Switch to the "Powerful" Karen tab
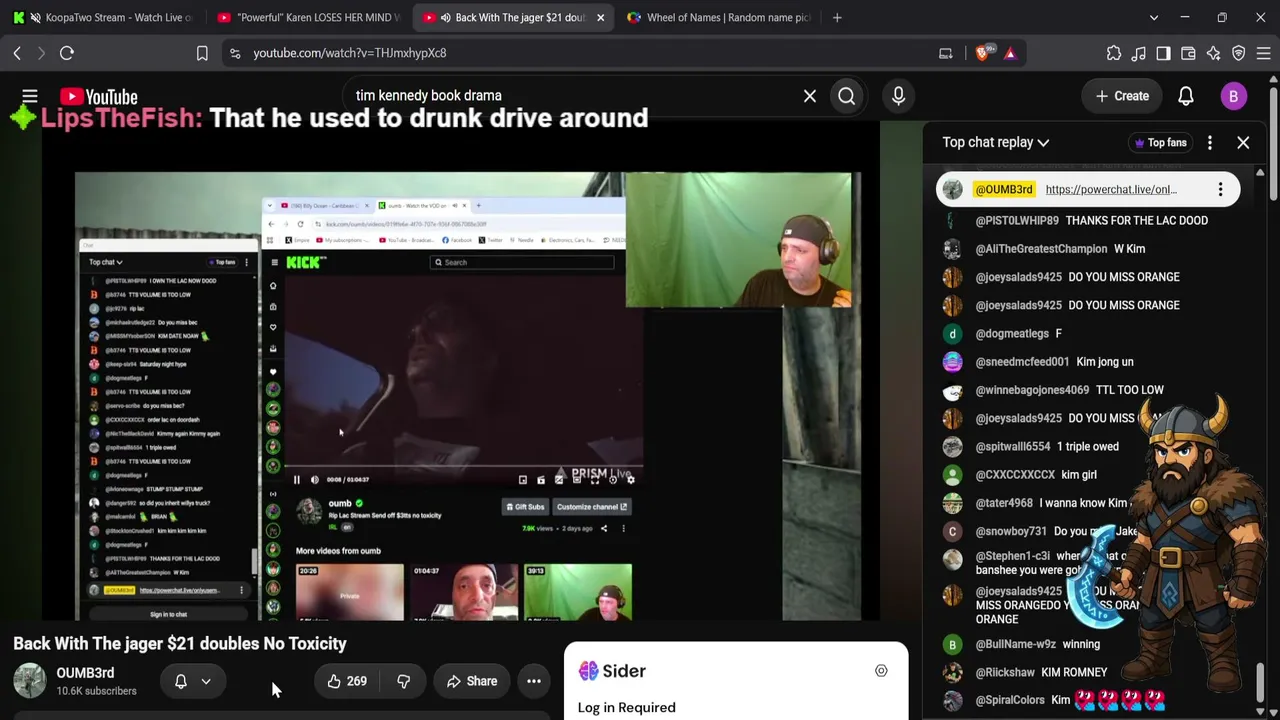This screenshot has width=1280, height=720. tap(308, 17)
